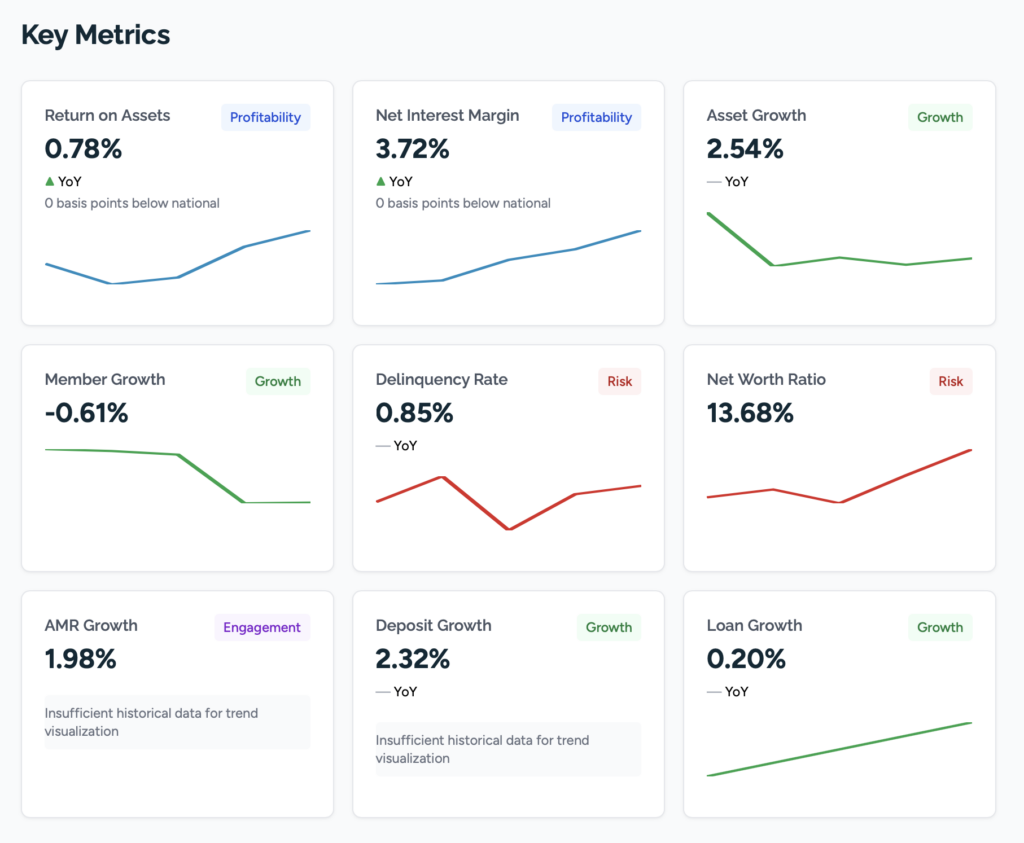Click the Delinquency Rate 0.85% value

(x=414, y=412)
